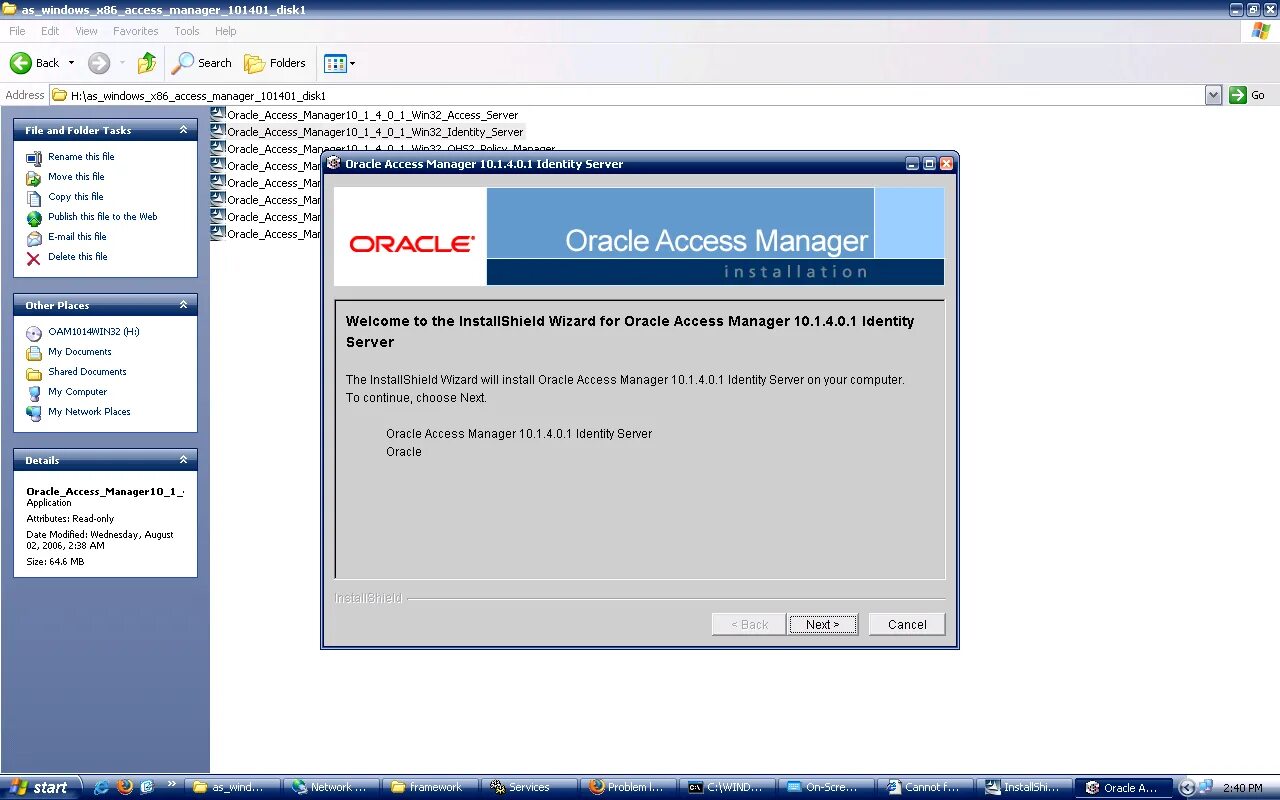Image resolution: width=1280 pixels, height=800 pixels.
Task: Switch to On-Screen Keyboard taskbar button
Action: (825, 788)
